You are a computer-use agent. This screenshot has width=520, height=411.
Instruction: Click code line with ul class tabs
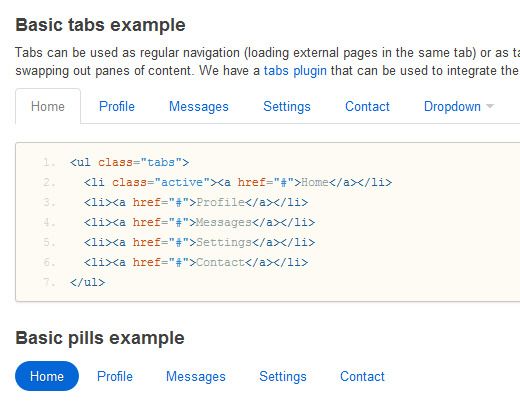130,162
